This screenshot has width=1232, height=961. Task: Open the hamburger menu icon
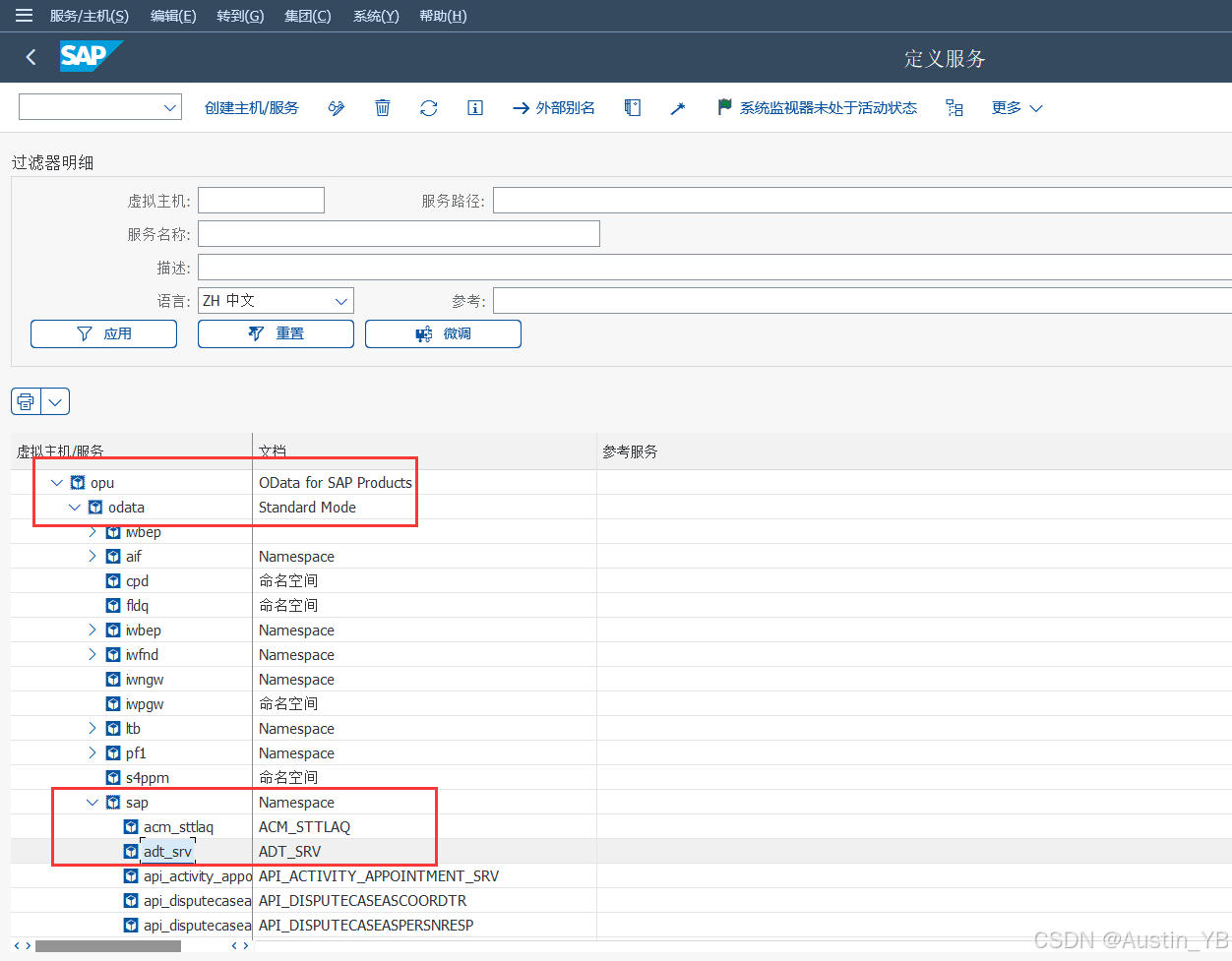tap(24, 16)
